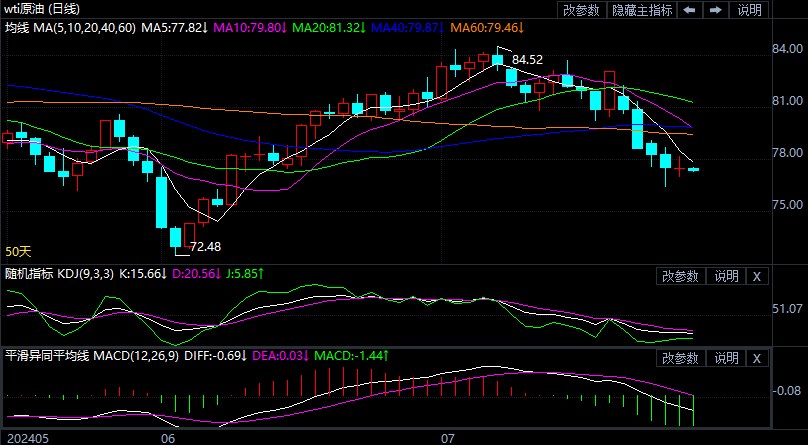Click the right arrow scroll icon
The height and width of the screenshot is (445, 808).
click(x=715, y=10)
